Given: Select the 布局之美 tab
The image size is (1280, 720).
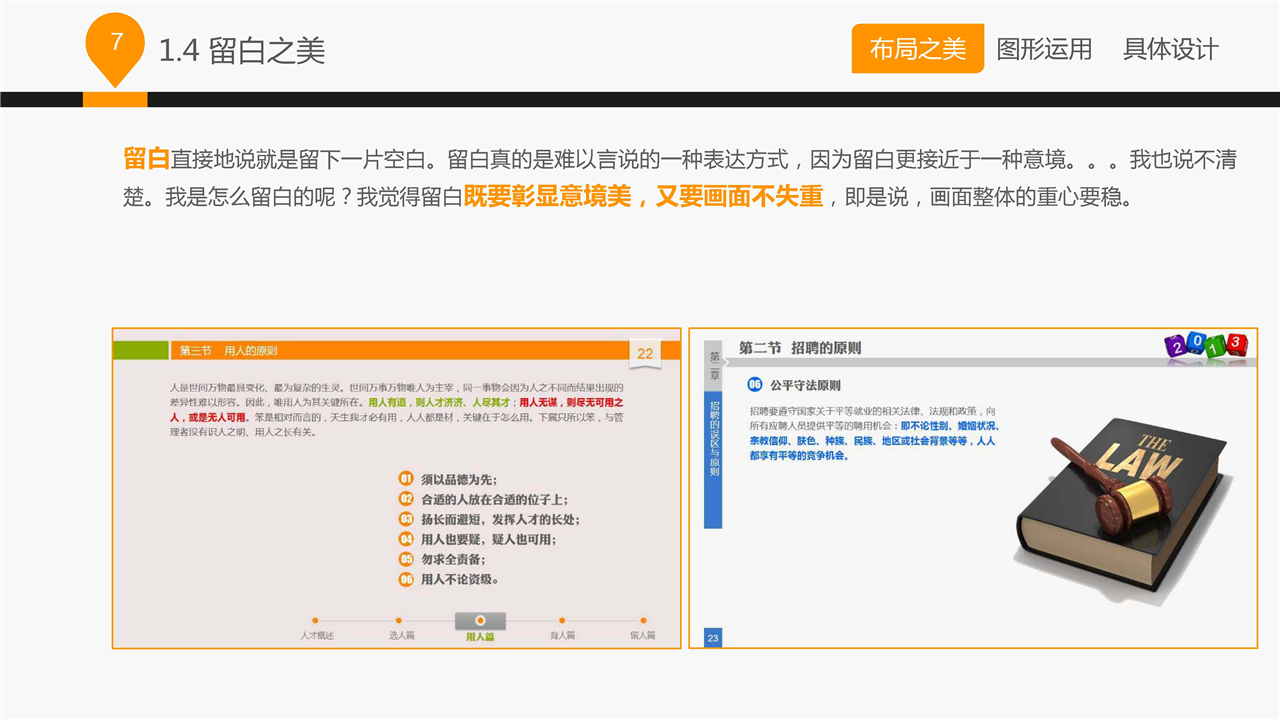Looking at the screenshot, I should [x=917, y=49].
